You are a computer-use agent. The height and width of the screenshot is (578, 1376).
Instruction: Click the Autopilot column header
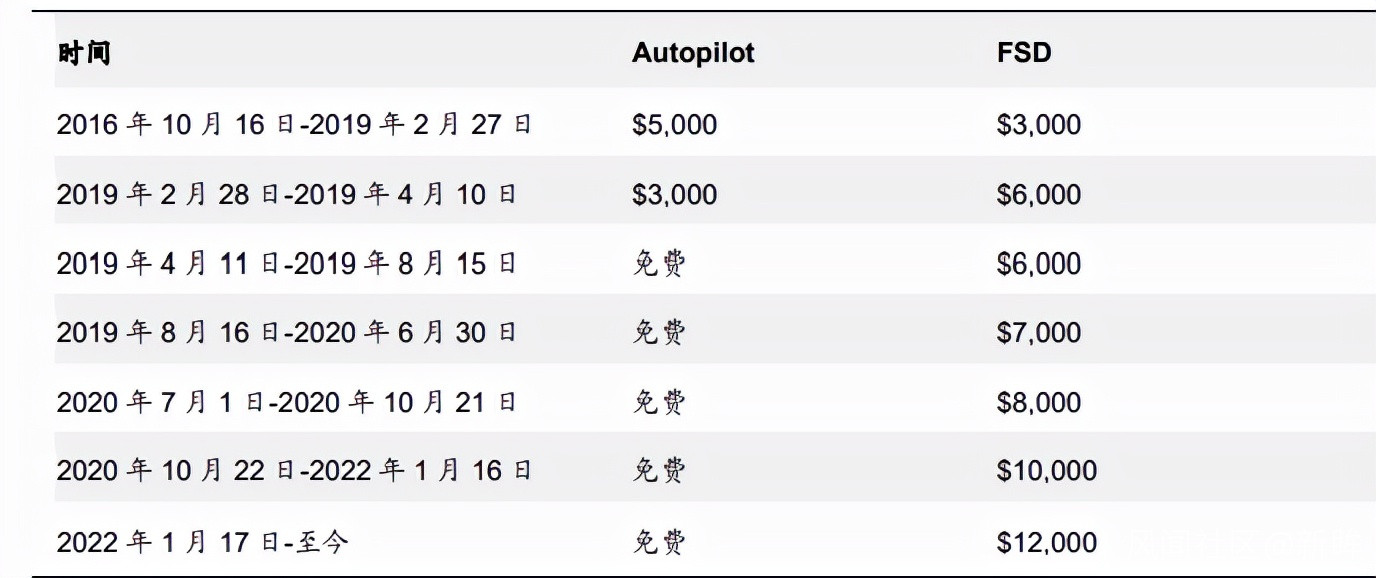(693, 53)
